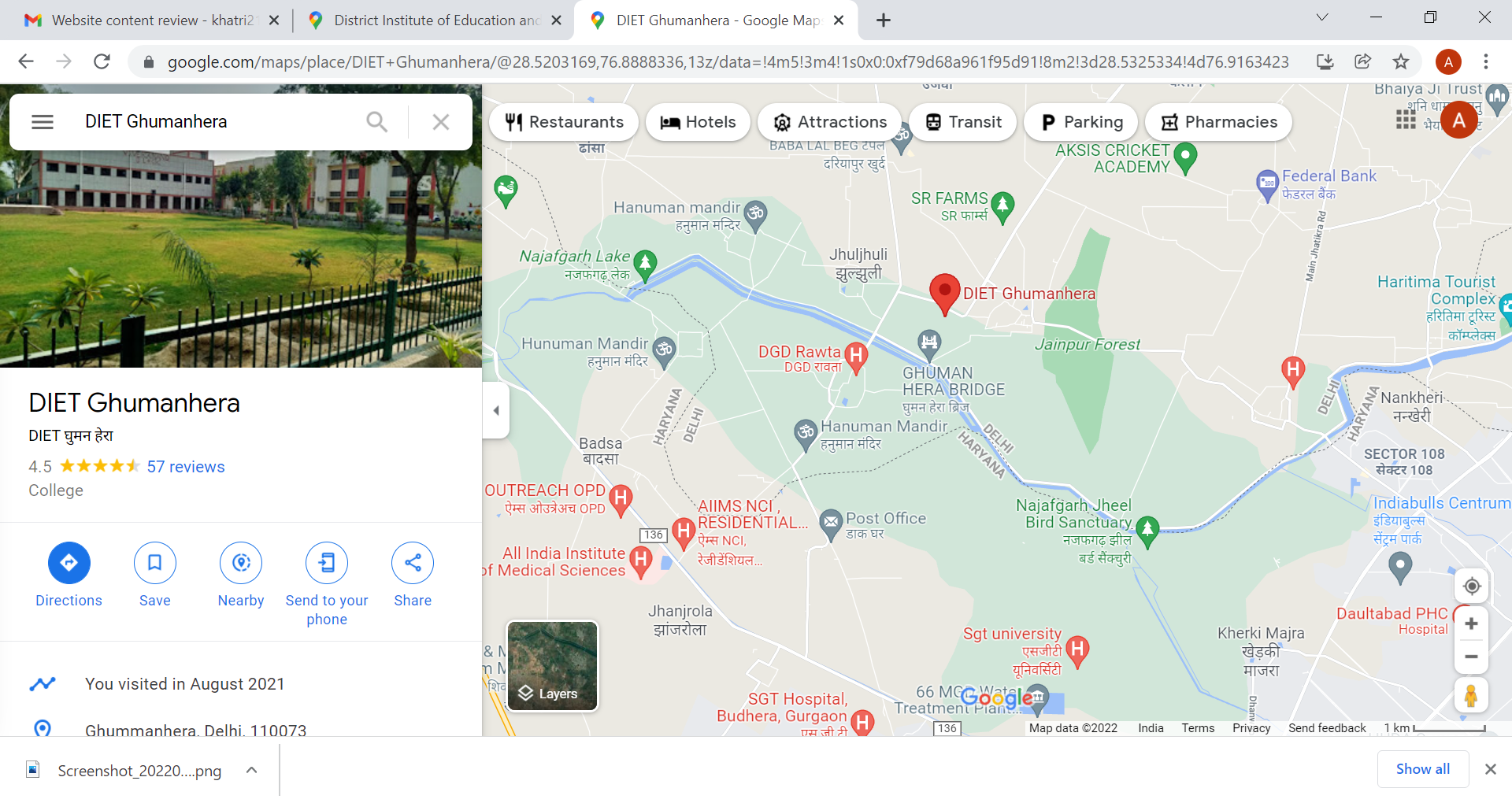Switch to District Institute of Education tab
This screenshot has width=1512, height=803.
tap(435, 20)
